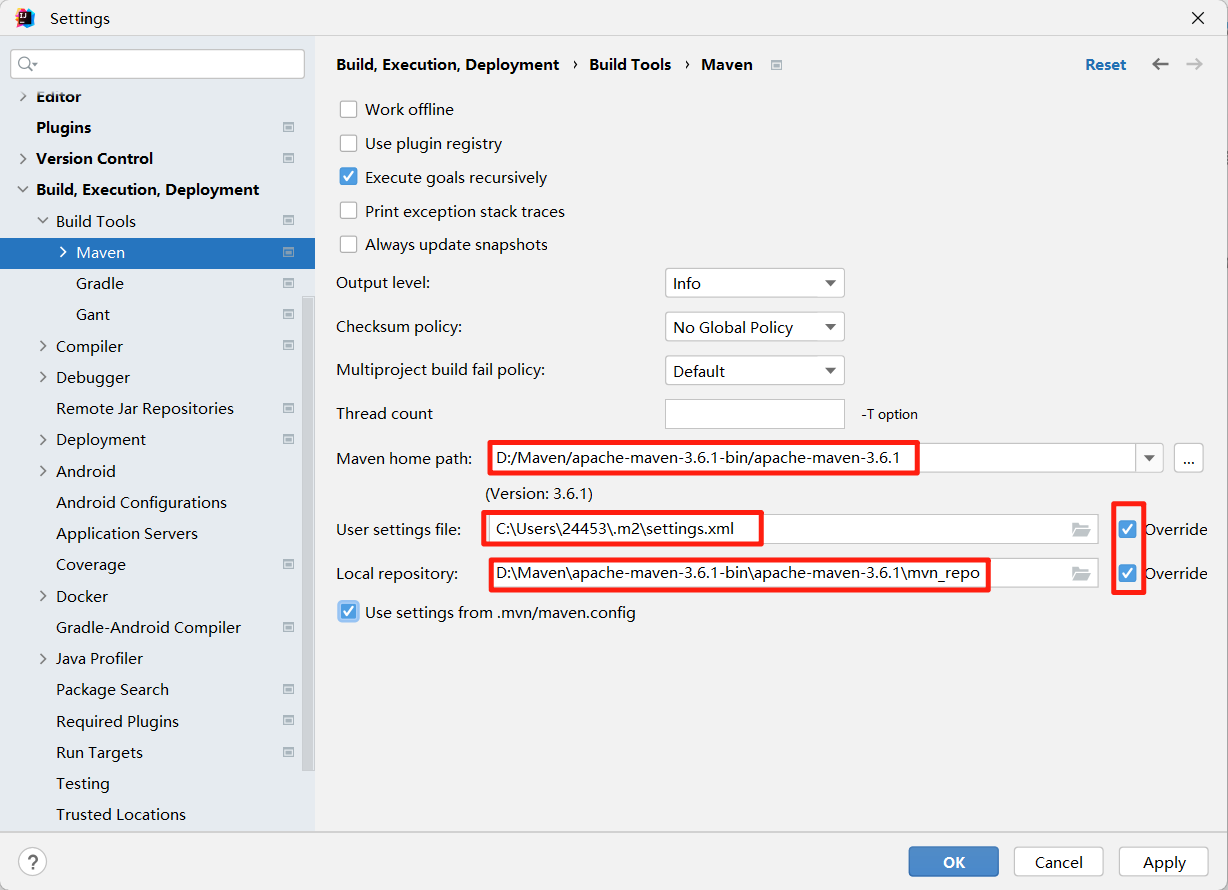Open the Checksum policy dropdown
Image resolution: width=1228 pixels, height=890 pixels.
(x=755, y=327)
